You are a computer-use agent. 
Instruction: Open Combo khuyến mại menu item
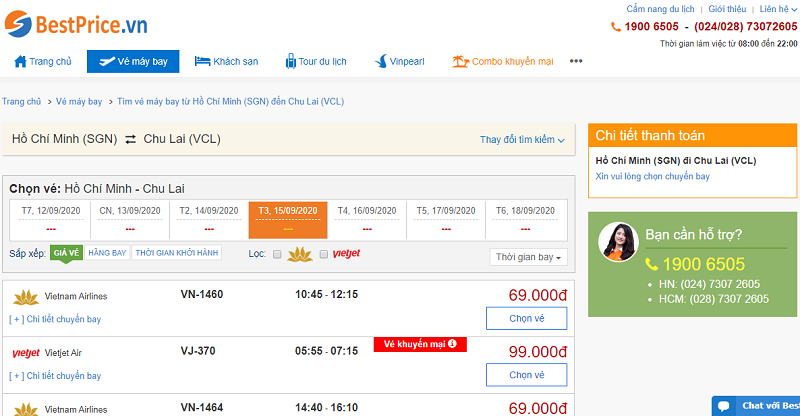point(503,61)
